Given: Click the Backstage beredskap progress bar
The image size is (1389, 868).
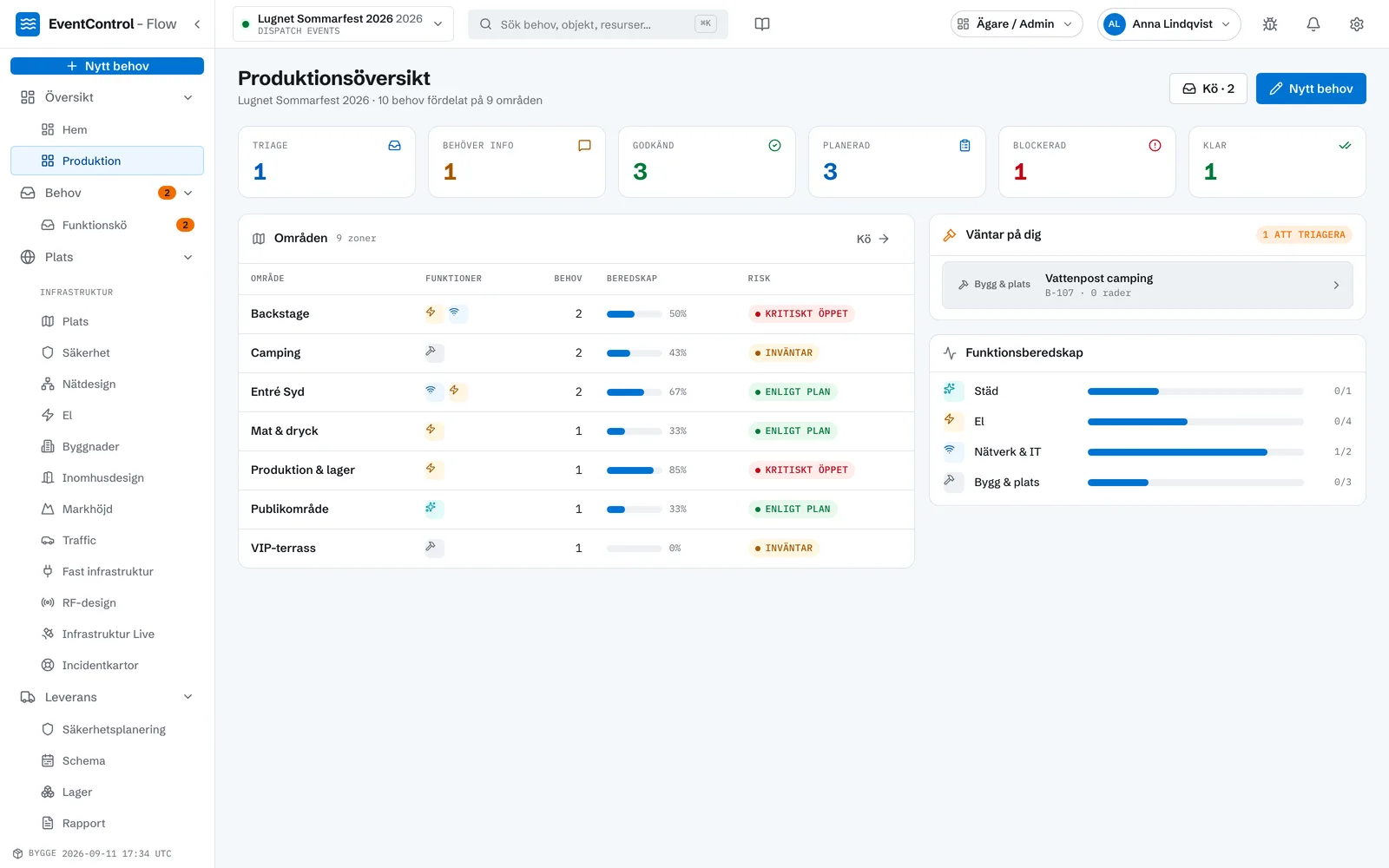Looking at the screenshot, I should (635, 314).
